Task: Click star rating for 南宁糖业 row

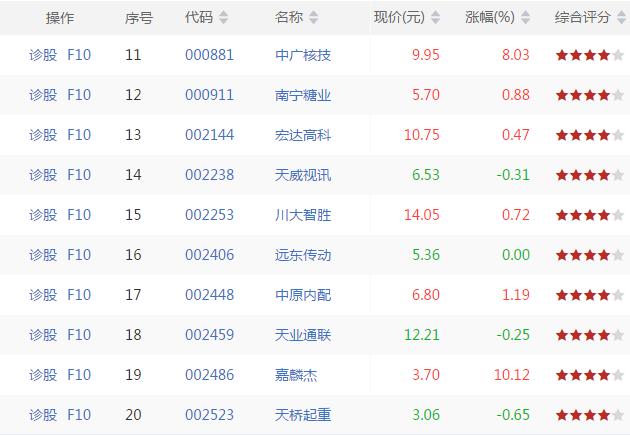Action: click(x=589, y=95)
